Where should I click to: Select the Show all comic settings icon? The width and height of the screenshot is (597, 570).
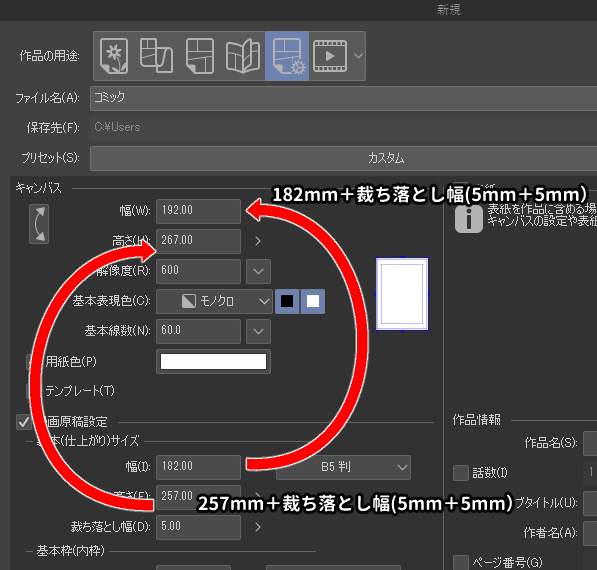(287, 56)
